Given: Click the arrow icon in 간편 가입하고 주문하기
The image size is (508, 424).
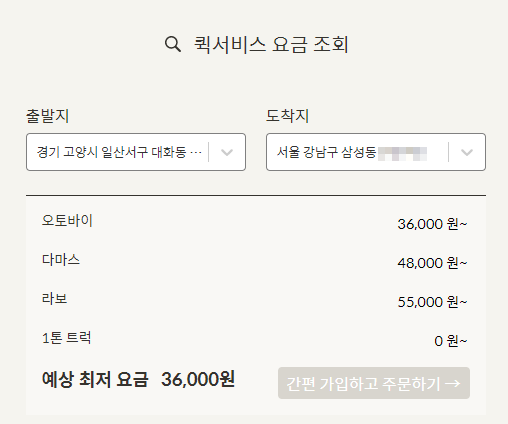Looking at the screenshot, I should [453, 383].
